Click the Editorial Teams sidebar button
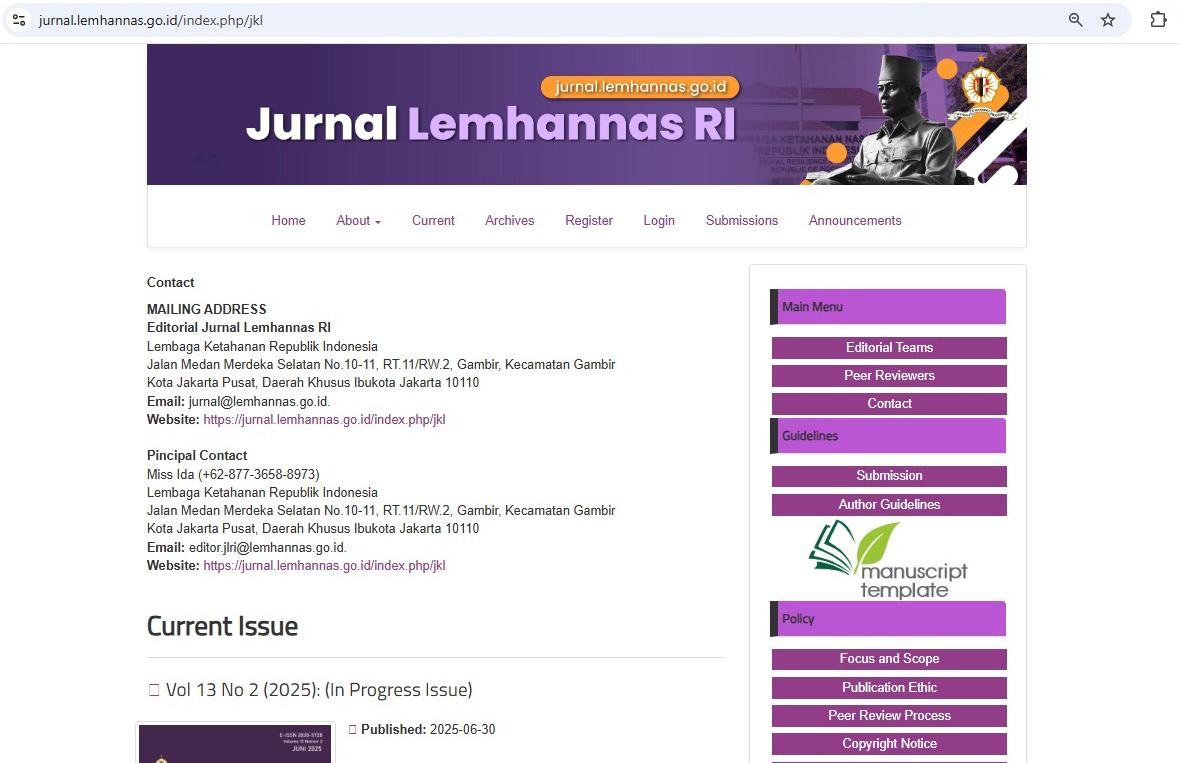 [x=889, y=347]
